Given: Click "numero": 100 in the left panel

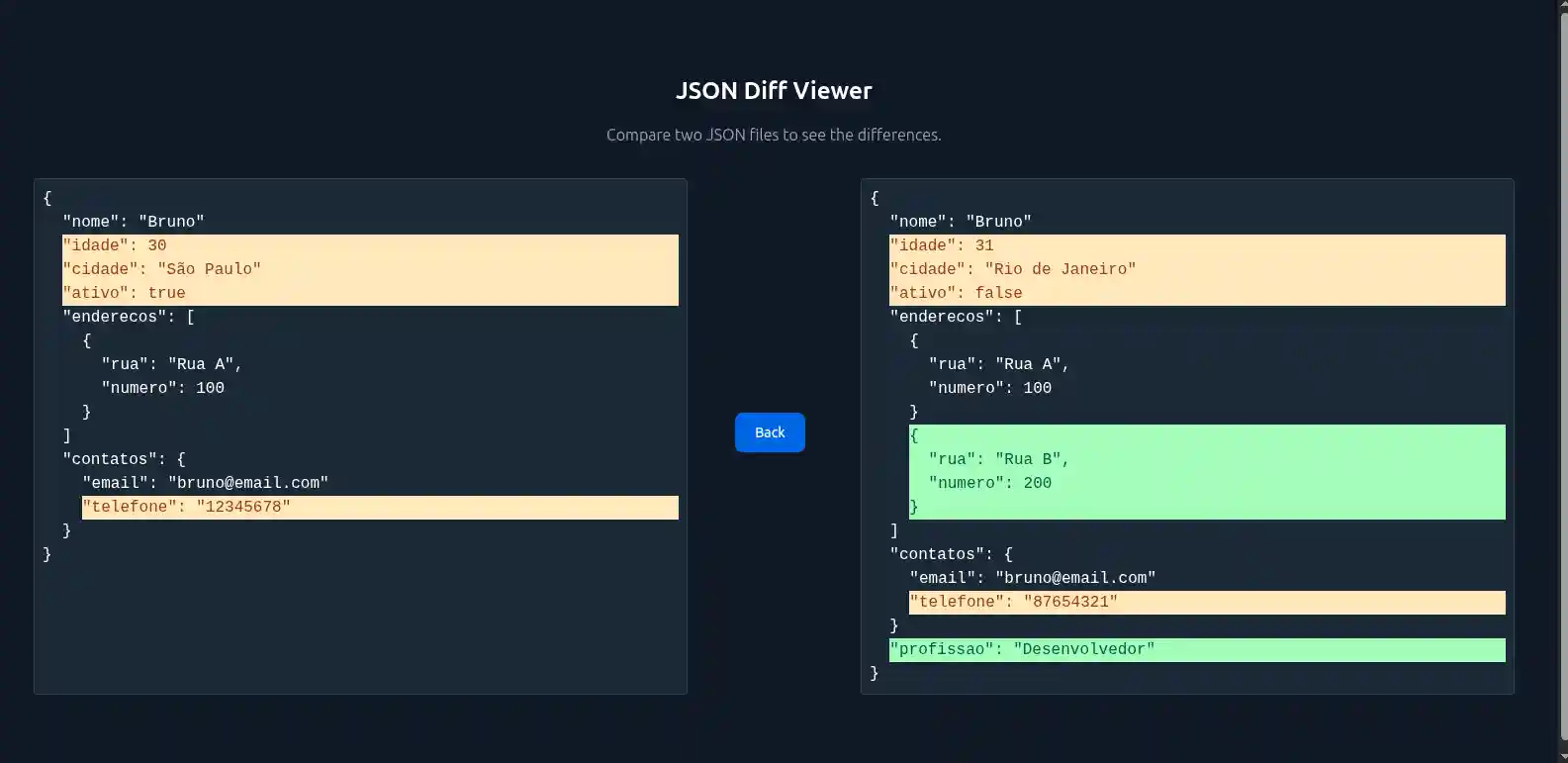Looking at the screenshot, I should pos(163,388).
